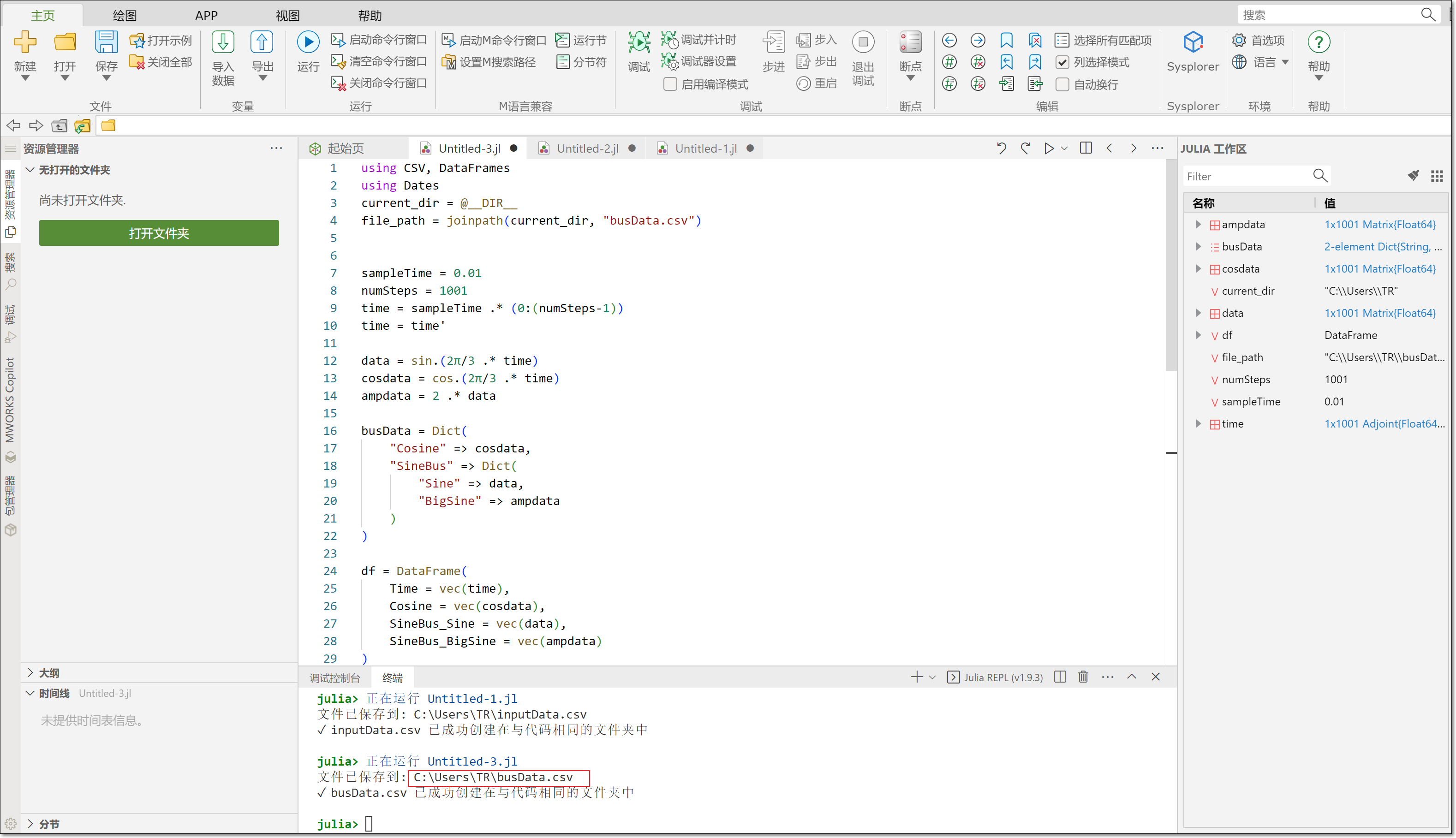Switch to the debug console tab
Viewport: 1456px width, 838px height.
point(334,678)
